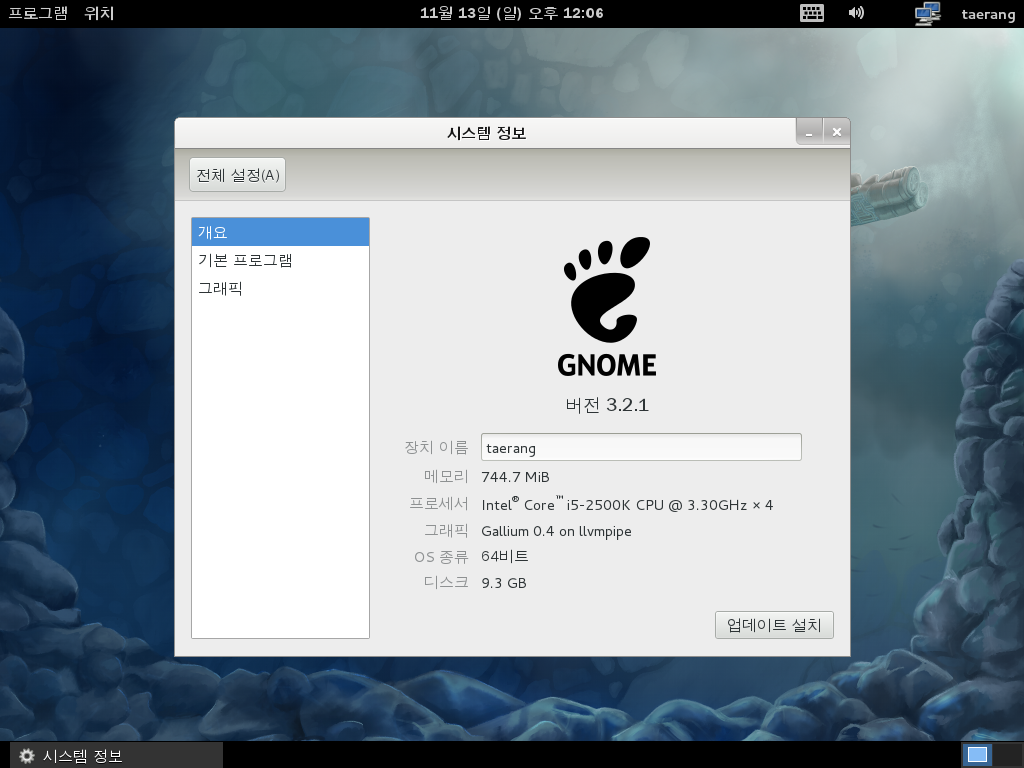The image size is (1024, 768).
Task: Click the processor text Intel Core i5-2500K
Action: tap(627, 504)
